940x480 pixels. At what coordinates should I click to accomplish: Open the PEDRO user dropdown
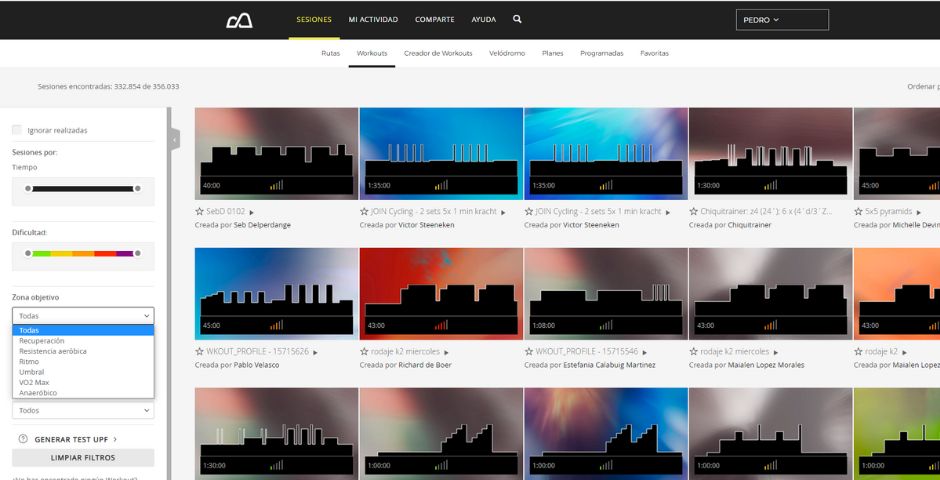coord(782,20)
